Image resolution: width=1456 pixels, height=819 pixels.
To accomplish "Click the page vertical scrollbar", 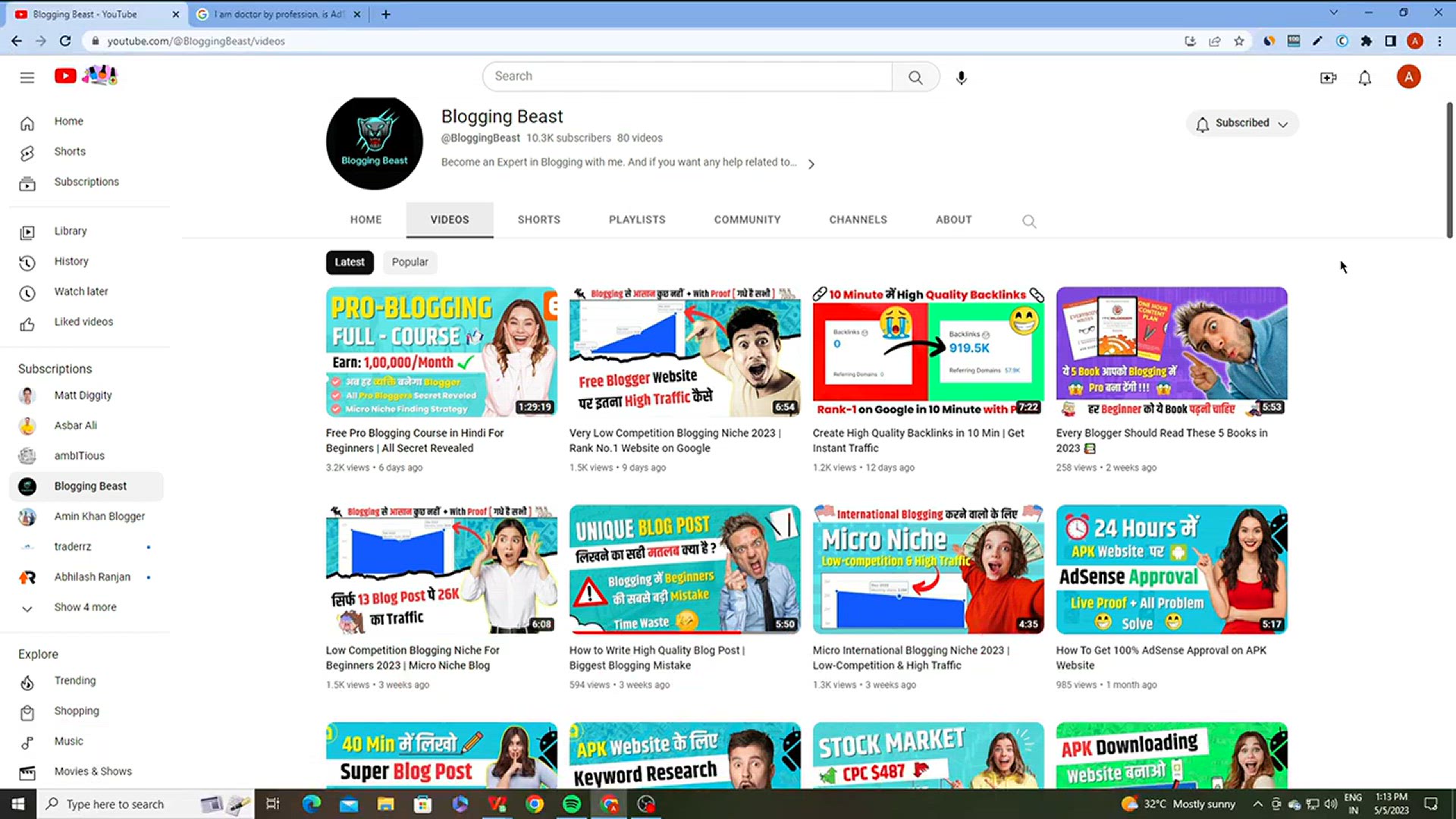I will pyautogui.click(x=1449, y=171).
